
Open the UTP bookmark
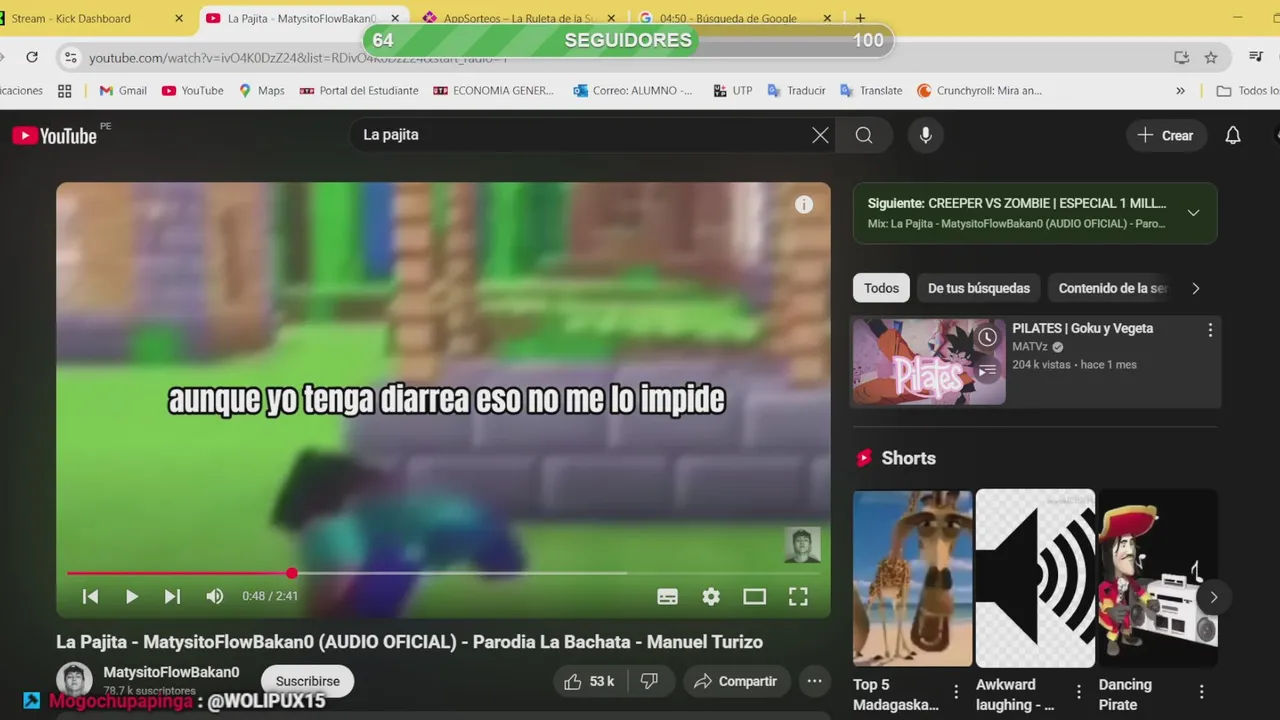(x=733, y=90)
